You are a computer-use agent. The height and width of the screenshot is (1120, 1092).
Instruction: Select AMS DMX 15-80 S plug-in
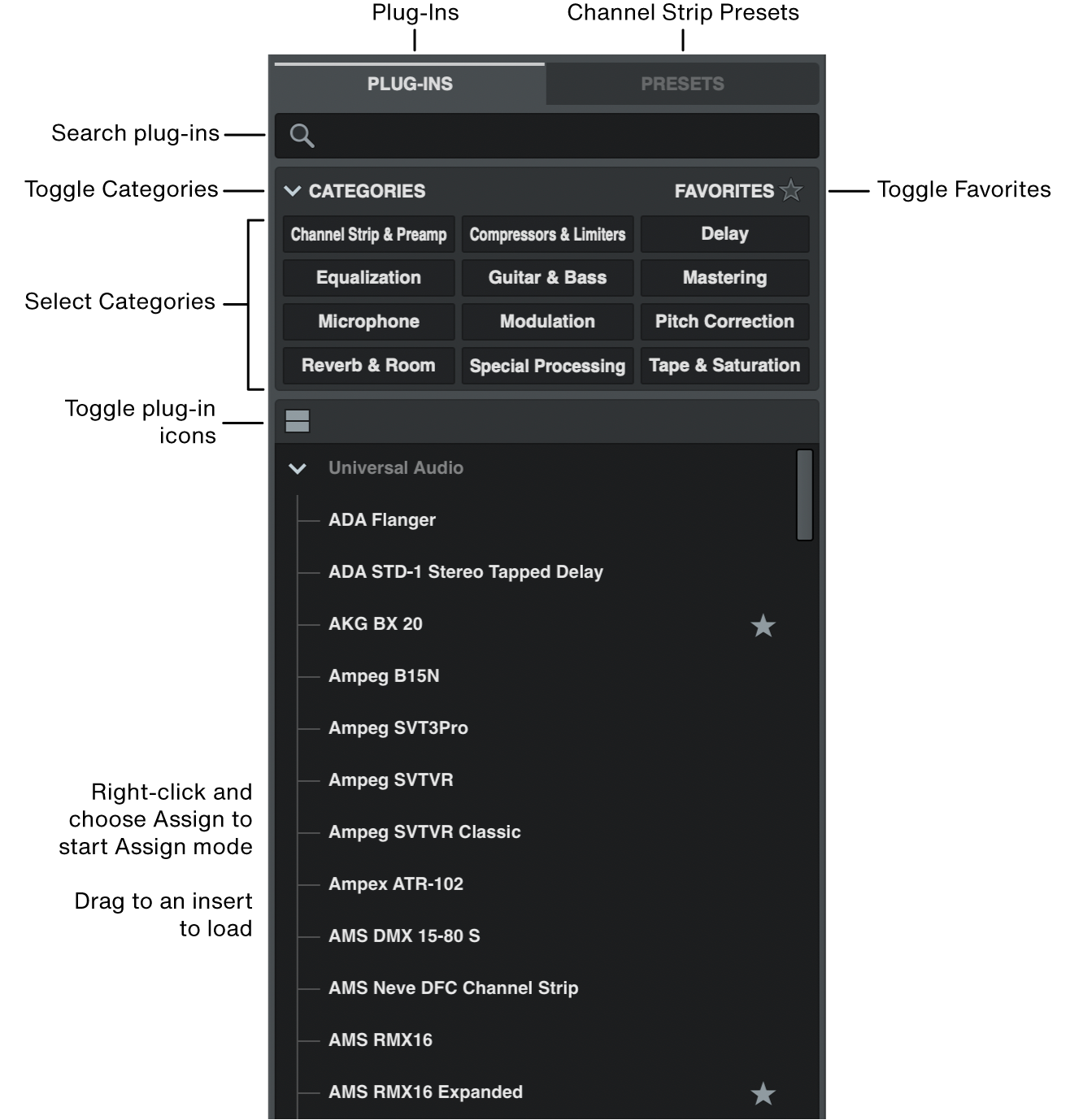pyautogui.click(x=404, y=936)
